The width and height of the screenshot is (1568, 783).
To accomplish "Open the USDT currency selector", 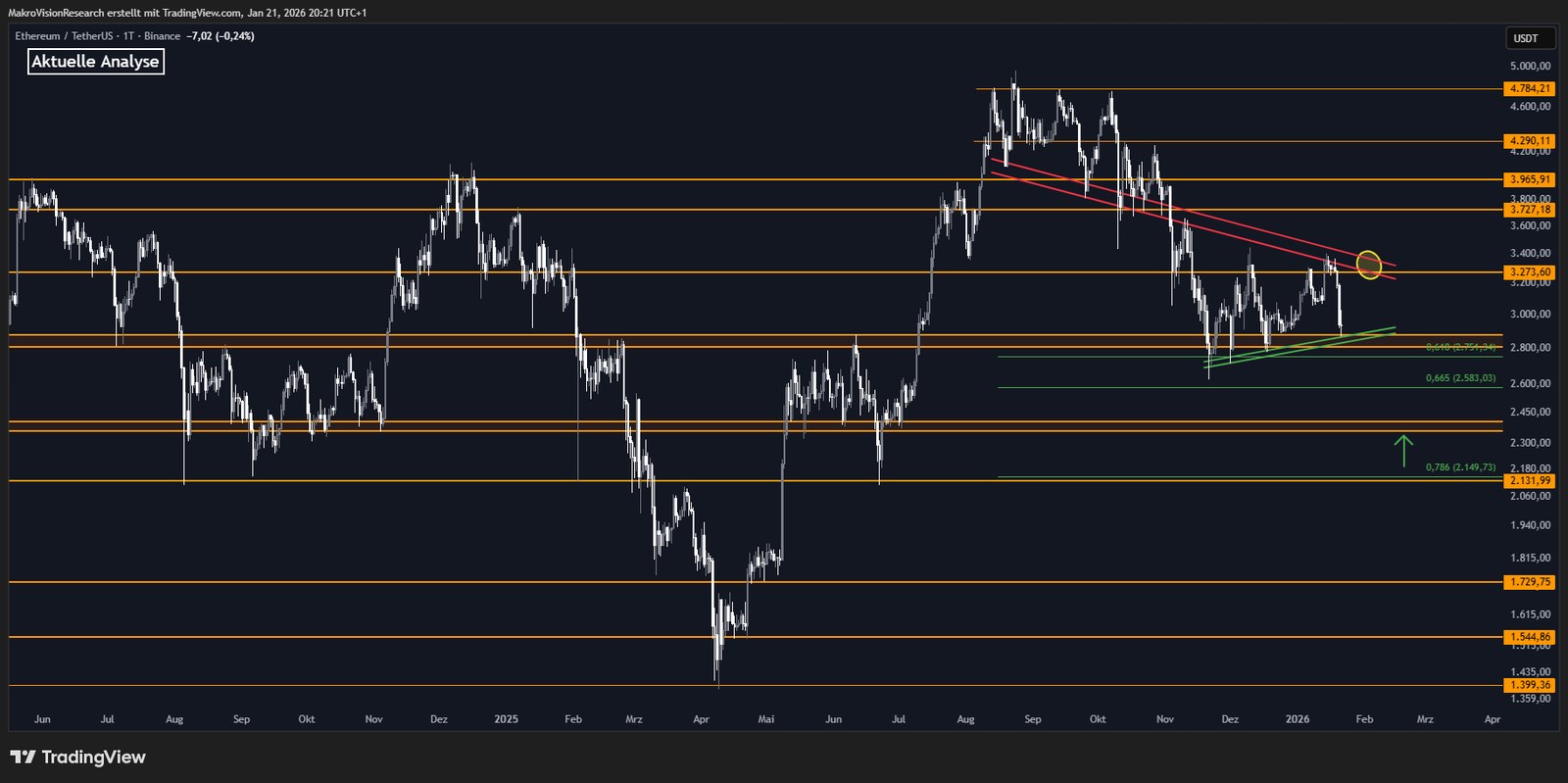I will (1526, 38).
